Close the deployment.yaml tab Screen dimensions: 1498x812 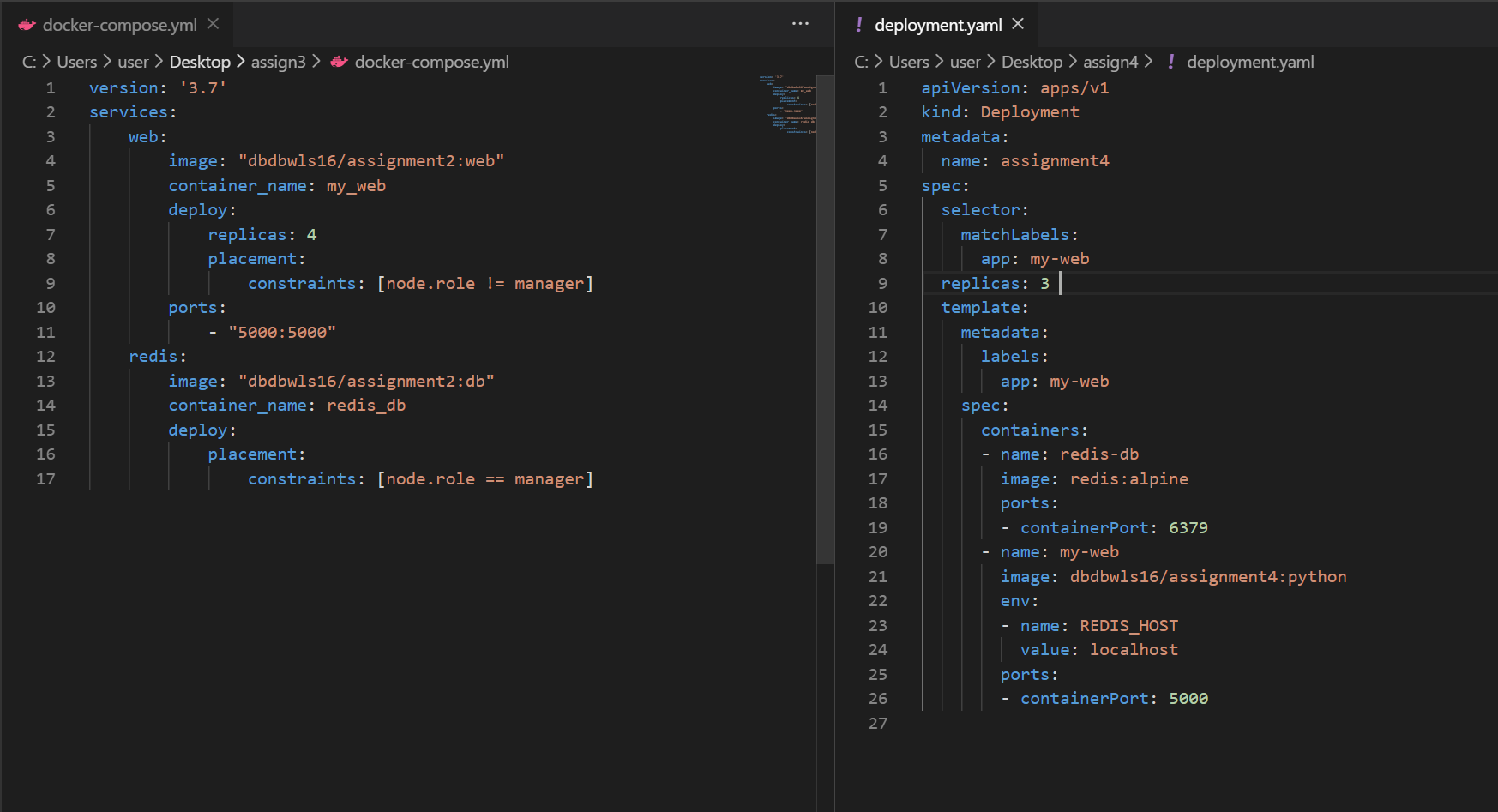pos(1018,24)
